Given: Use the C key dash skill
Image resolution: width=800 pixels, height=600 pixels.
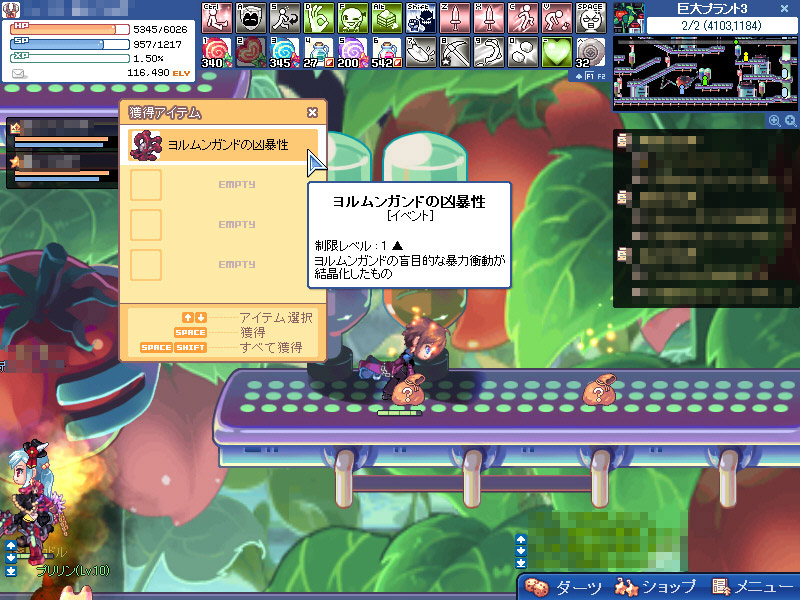Looking at the screenshot, I should coord(523,17).
